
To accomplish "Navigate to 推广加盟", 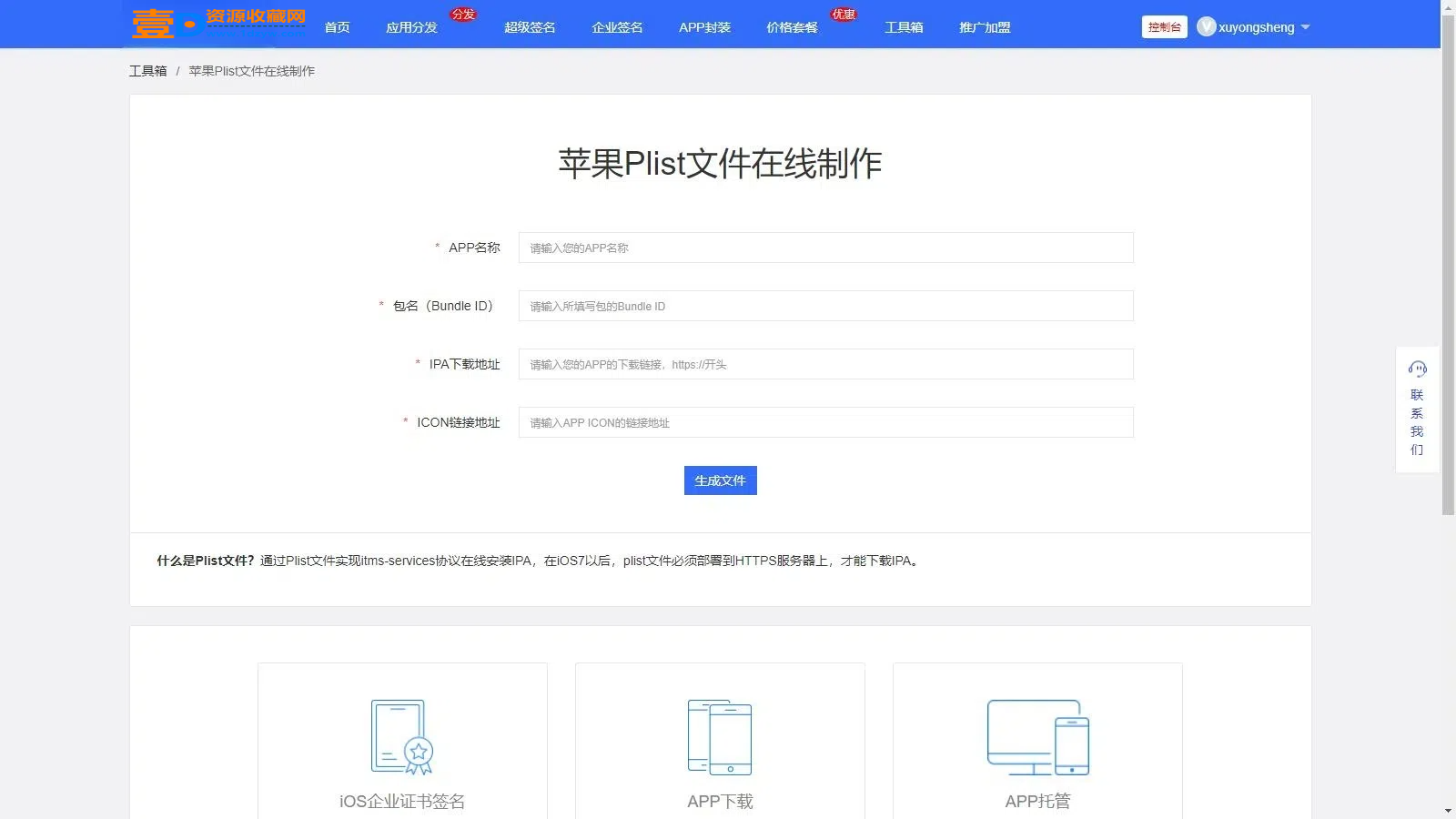I will [984, 27].
